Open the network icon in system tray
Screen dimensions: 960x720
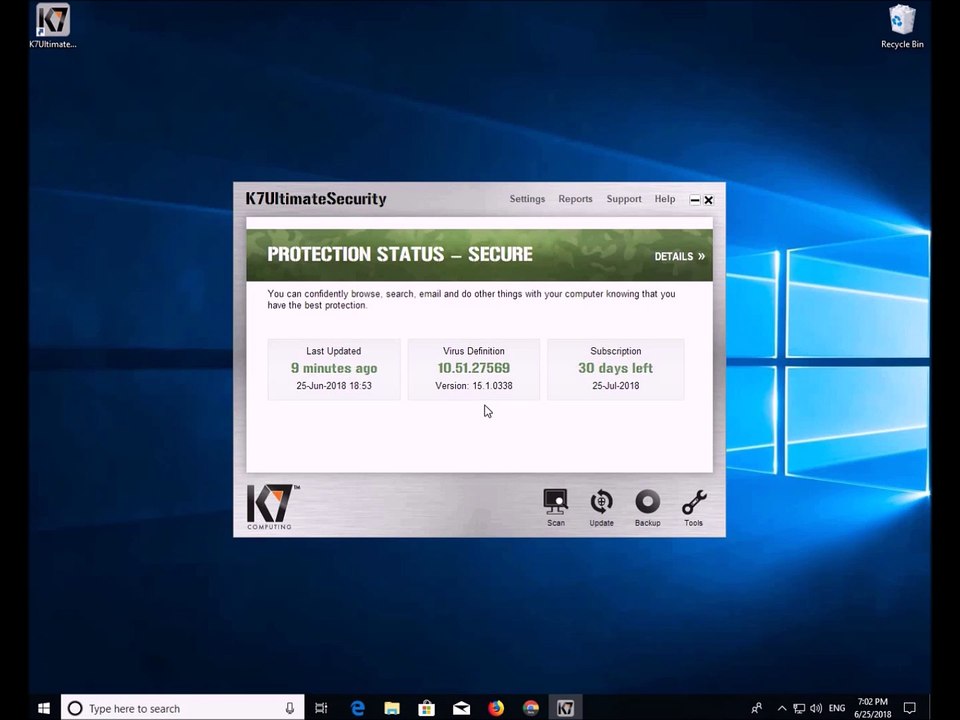pyautogui.click(x=799, y=708)
